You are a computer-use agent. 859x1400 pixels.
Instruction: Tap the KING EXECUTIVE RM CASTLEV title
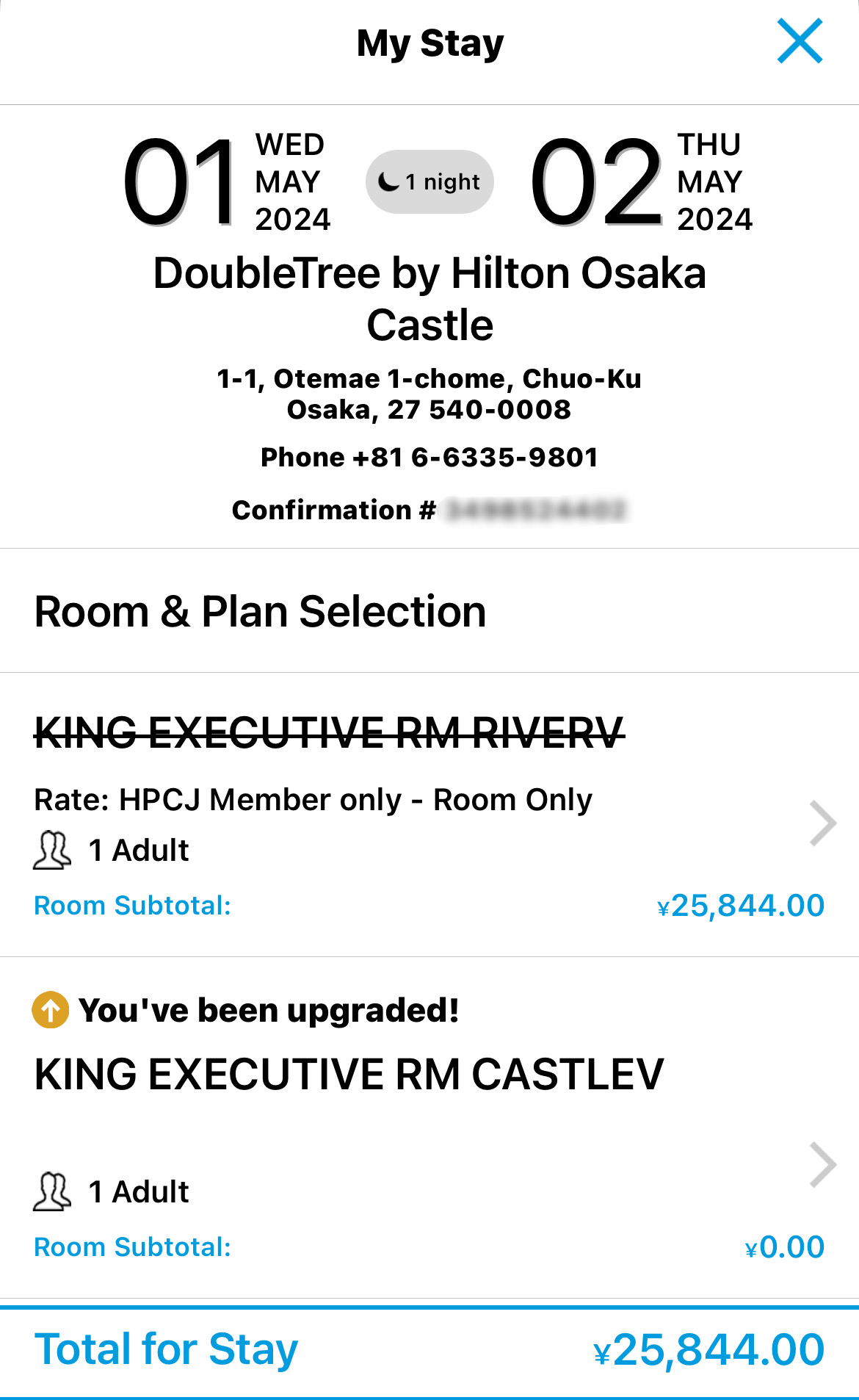(349, 1075)
